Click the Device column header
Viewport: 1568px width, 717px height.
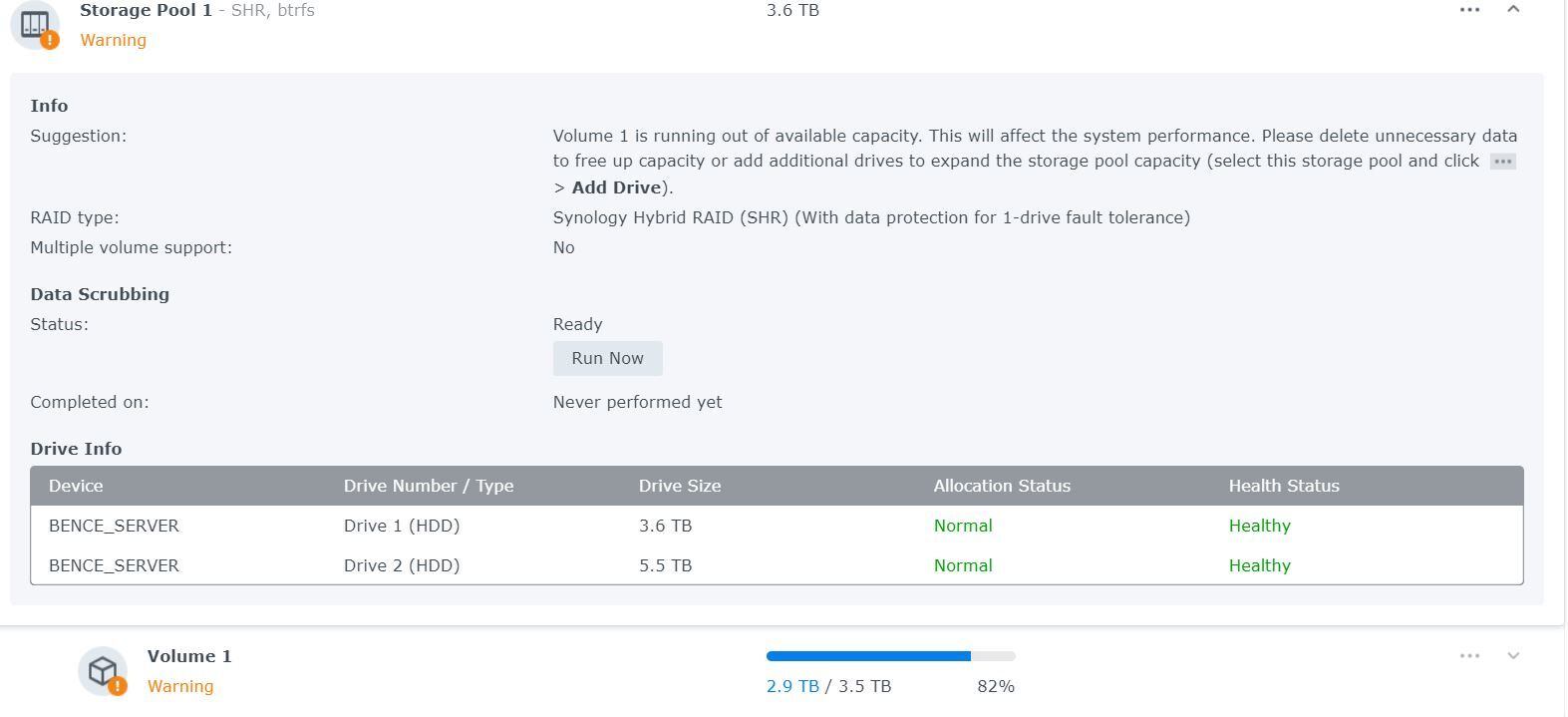76,486
